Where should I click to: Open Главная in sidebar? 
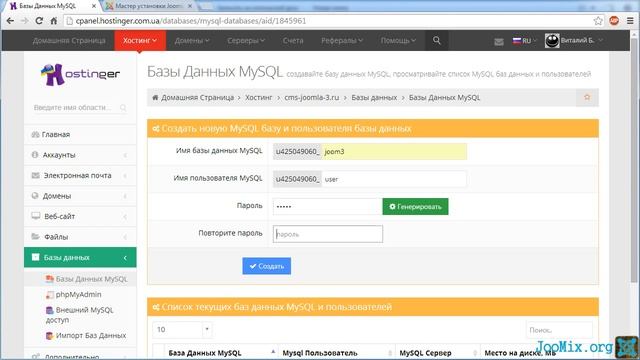80,134
